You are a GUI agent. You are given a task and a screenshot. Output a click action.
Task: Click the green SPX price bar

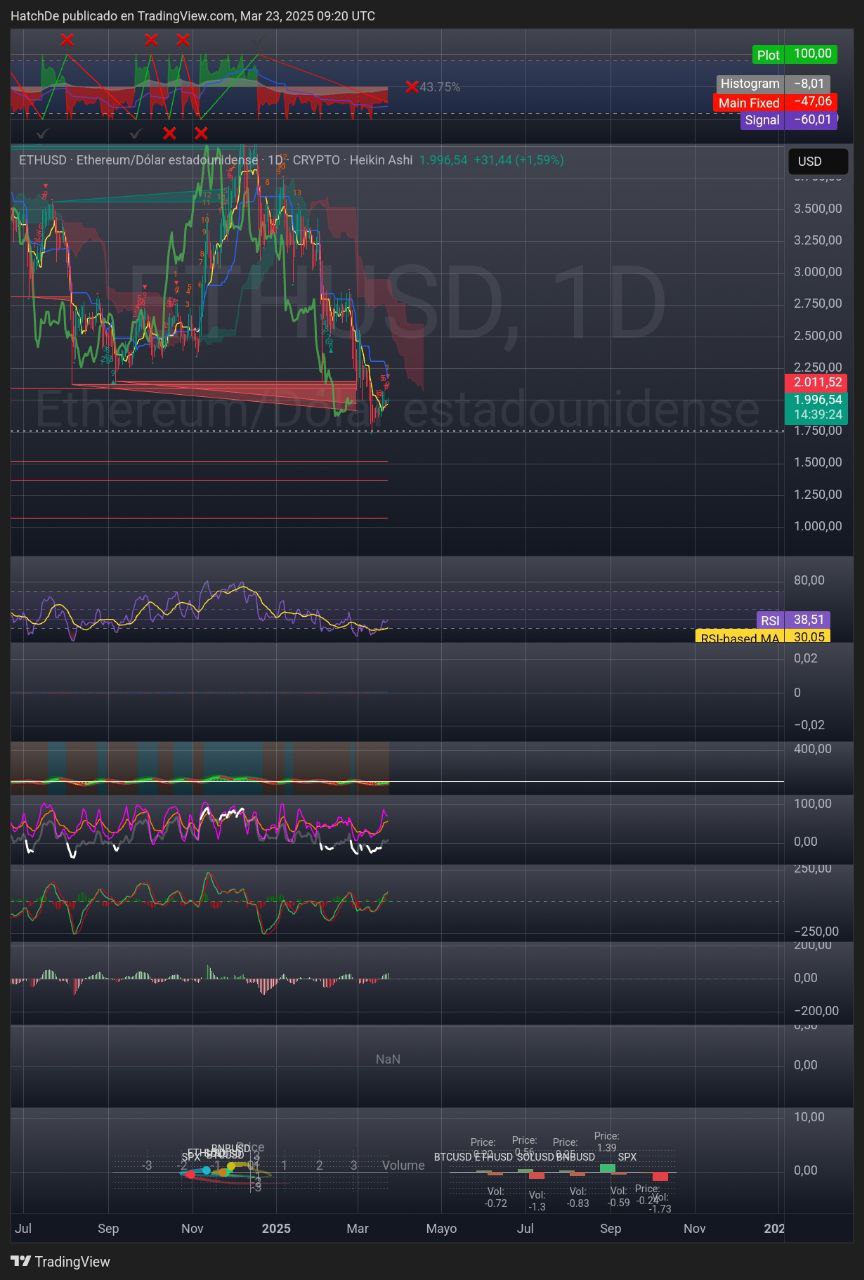pyautogui.click(x=607, y=1167)
